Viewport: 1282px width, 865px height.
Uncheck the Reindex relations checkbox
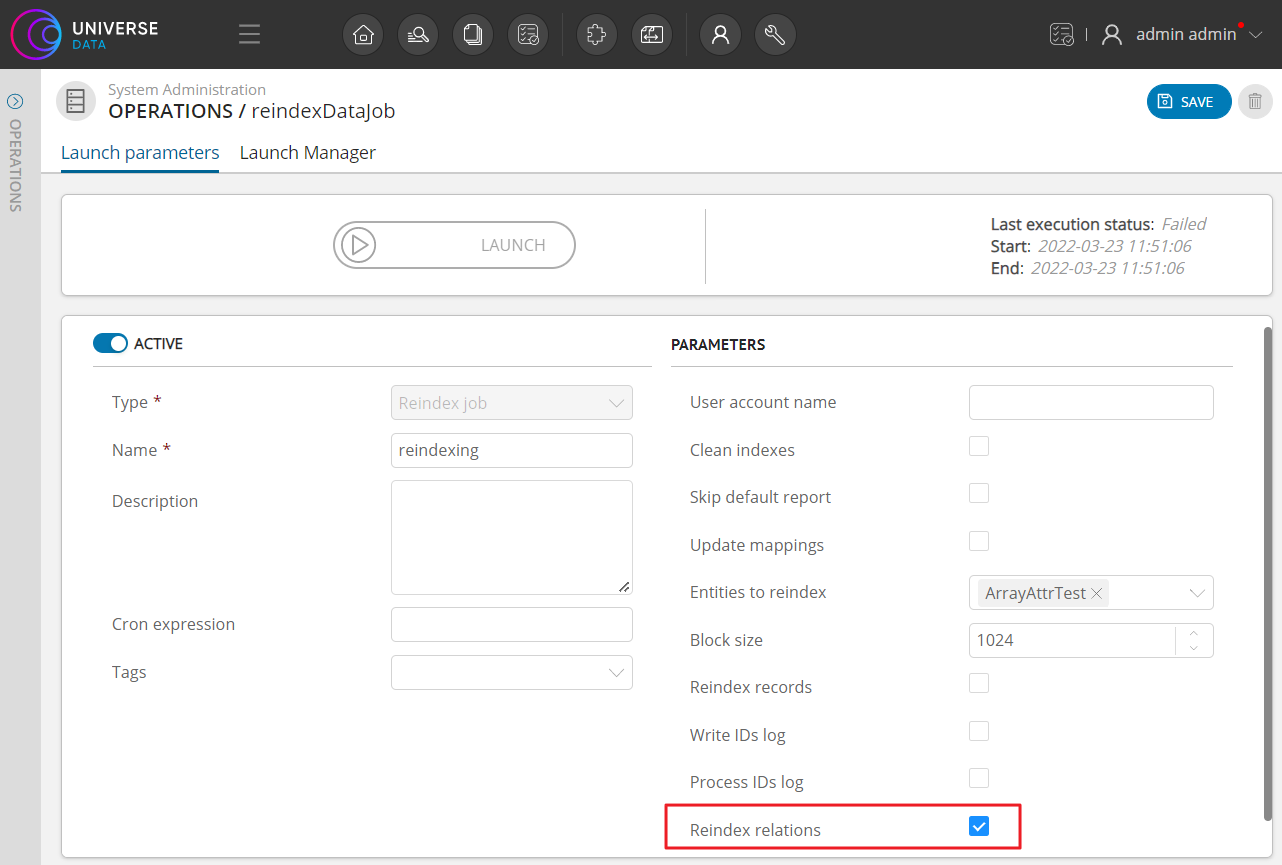(x=979, y=826)
